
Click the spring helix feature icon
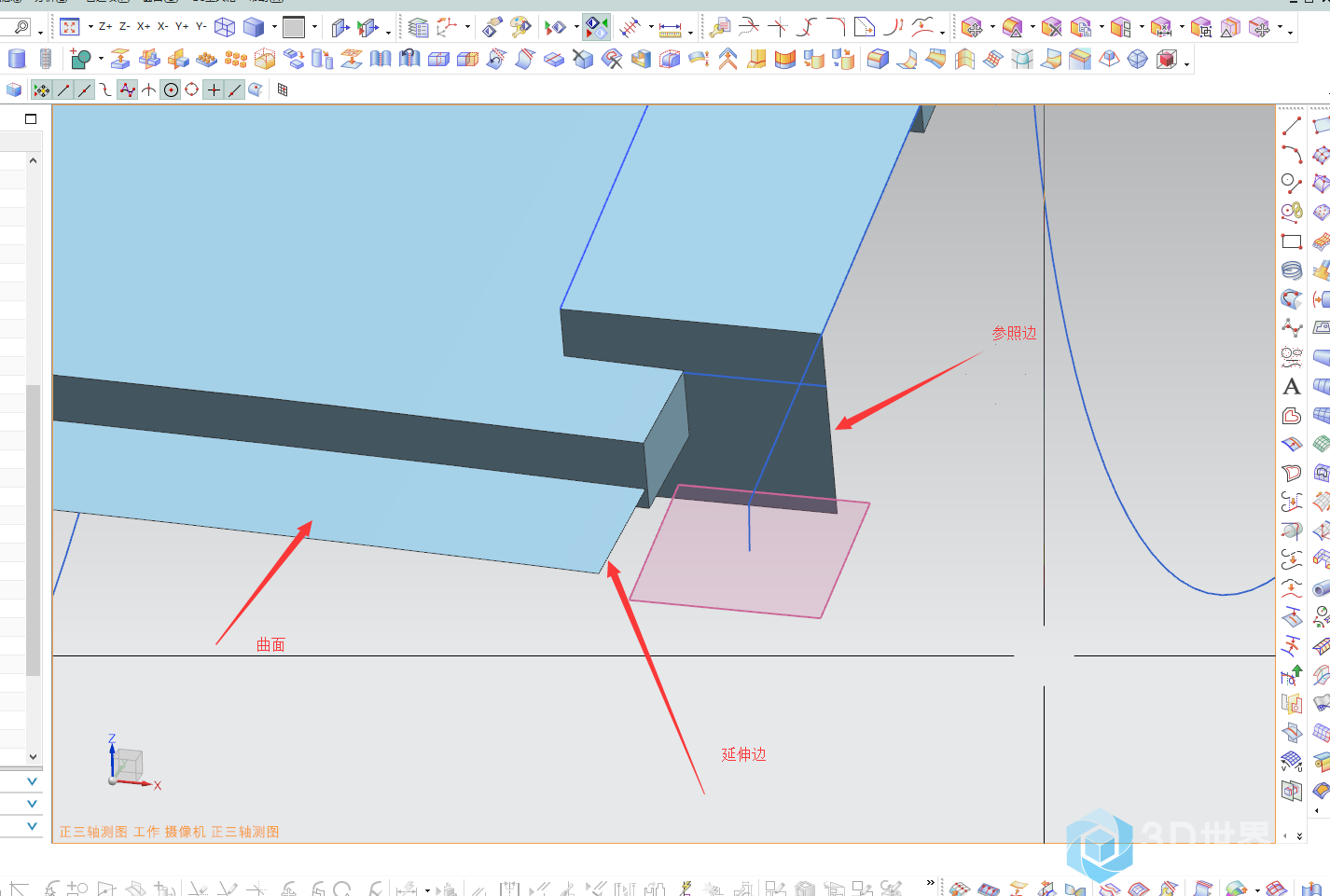coord(46,60)
